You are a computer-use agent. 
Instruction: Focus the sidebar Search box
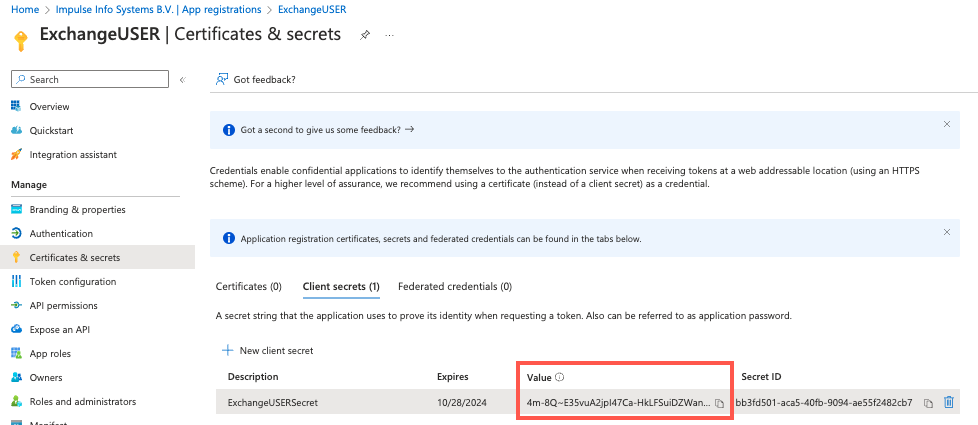90,79
